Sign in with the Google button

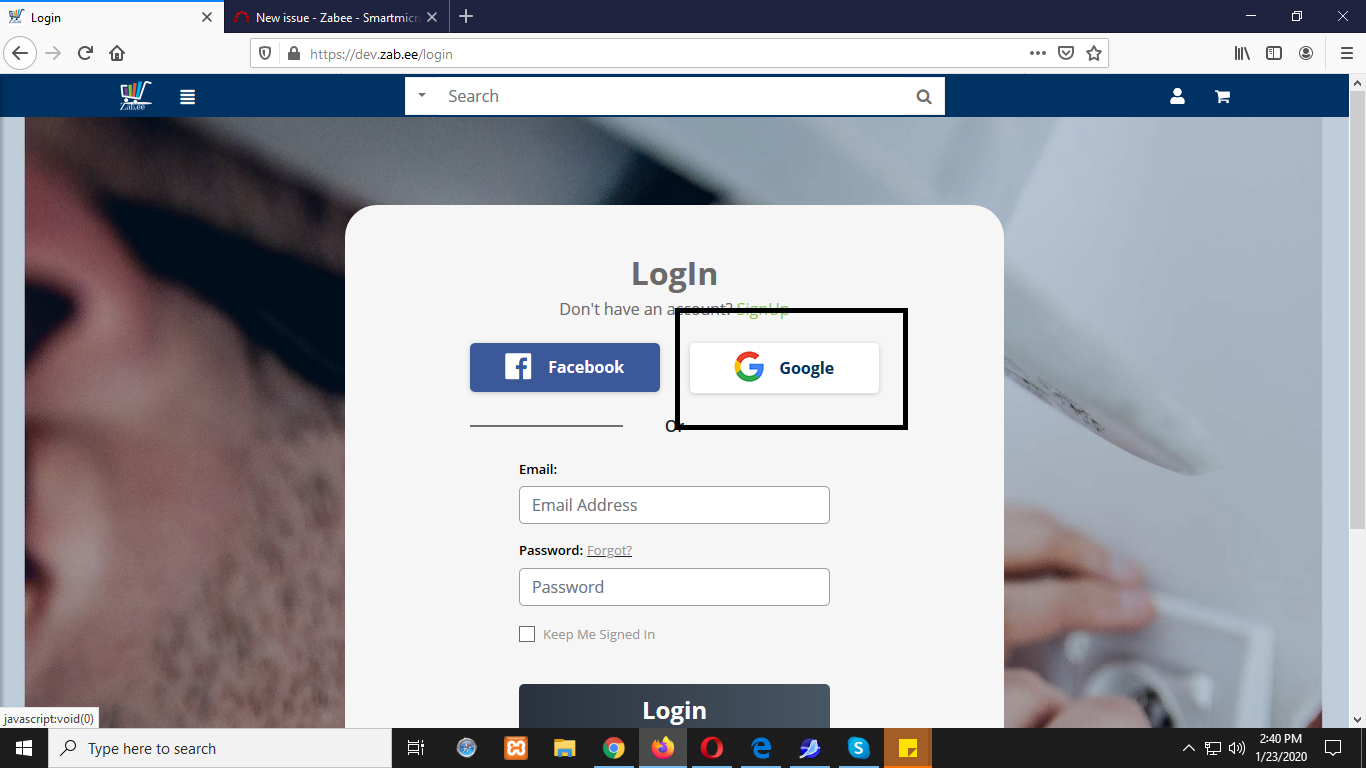point(784,368)
